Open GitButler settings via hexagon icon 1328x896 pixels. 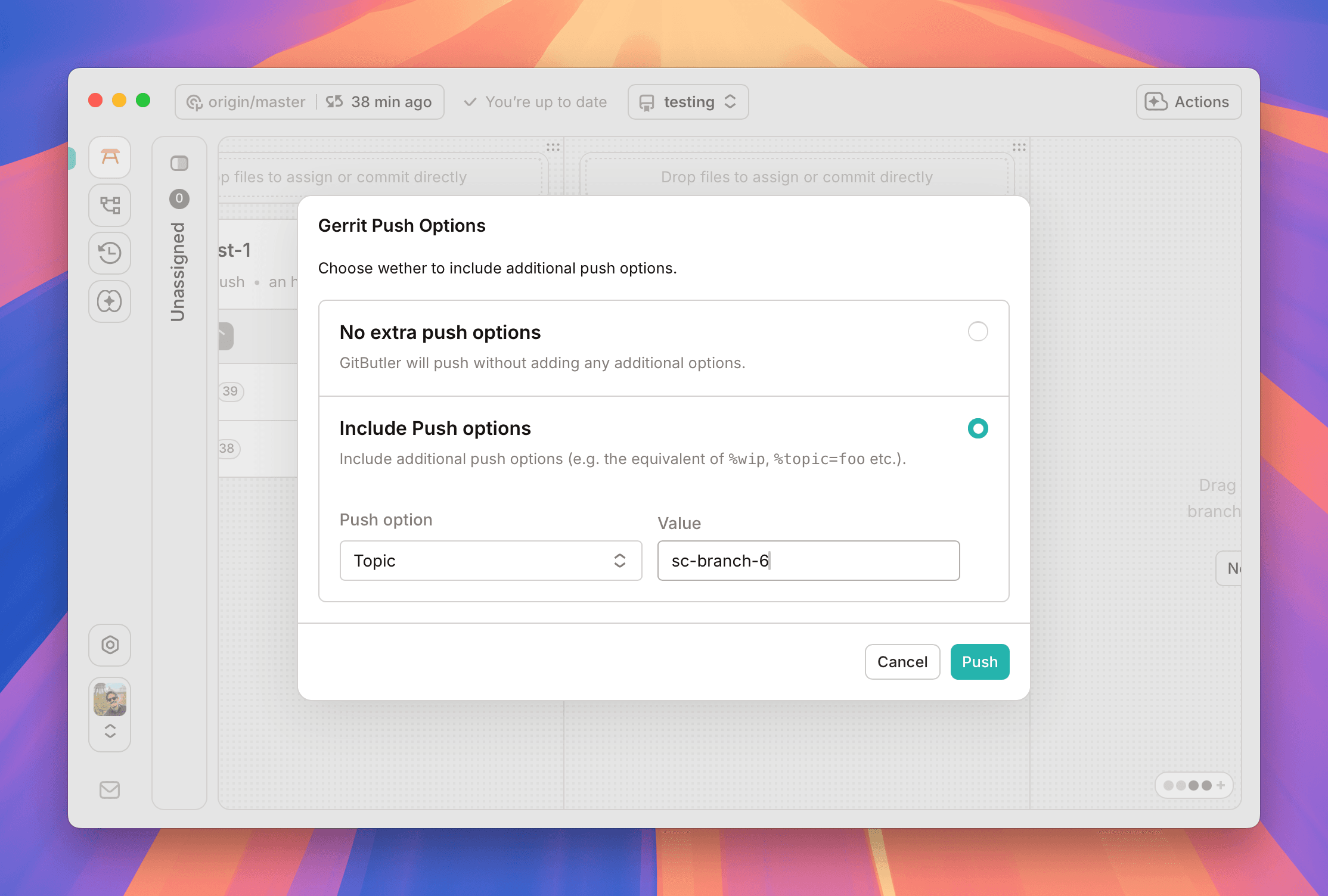[x=110, y=645]
